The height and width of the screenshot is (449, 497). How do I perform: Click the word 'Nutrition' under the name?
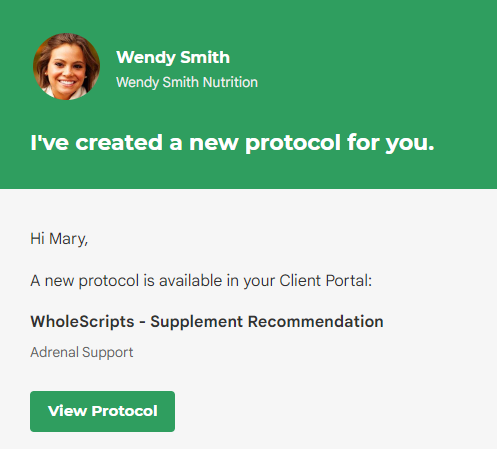click(x=230, y=82)
